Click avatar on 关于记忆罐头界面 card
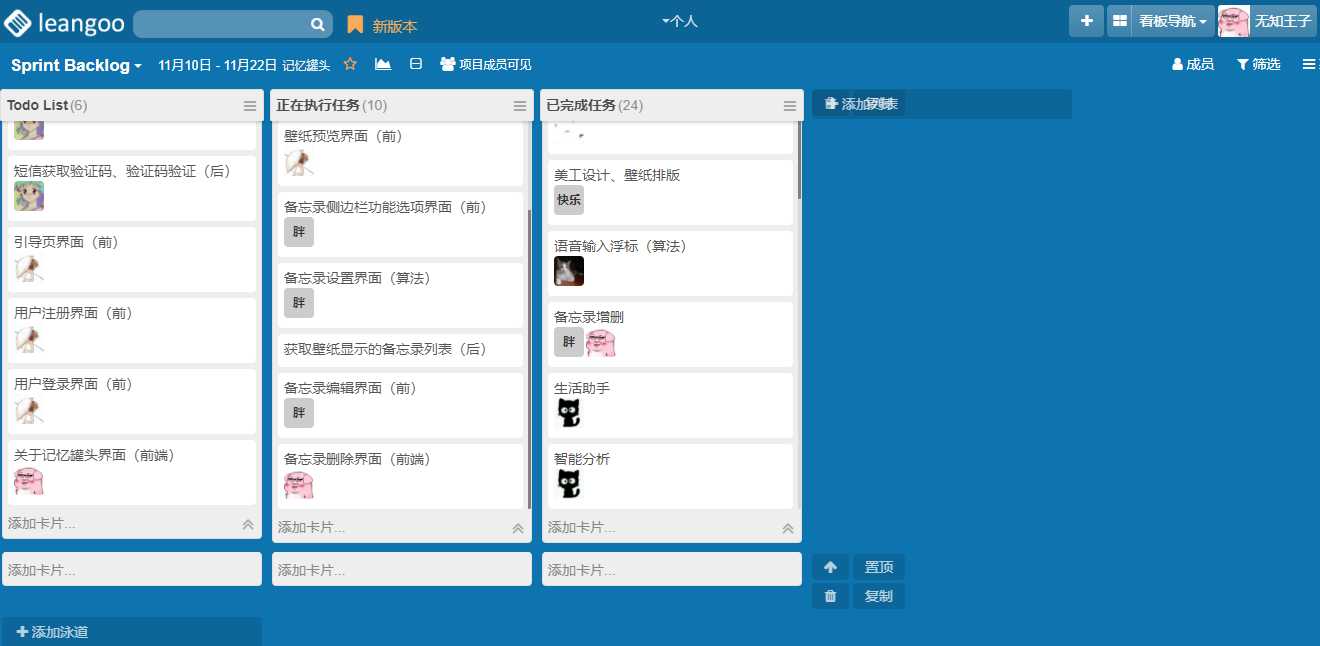This screenshot has height=646, width=1320. [29, 481]
